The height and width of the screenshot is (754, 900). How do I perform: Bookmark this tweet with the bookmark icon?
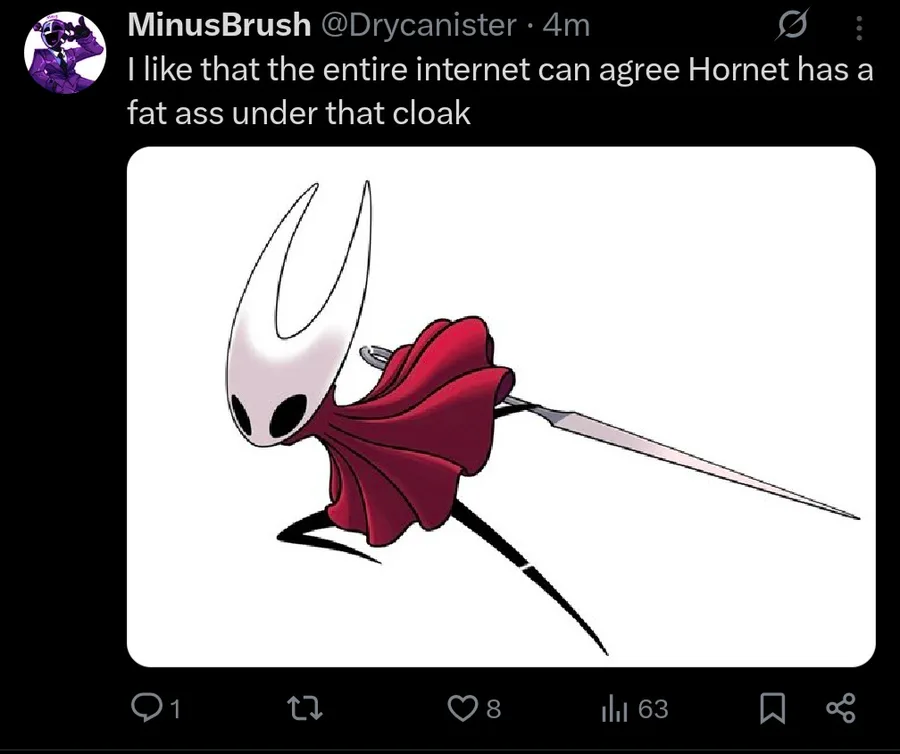(x=773, y=708)
